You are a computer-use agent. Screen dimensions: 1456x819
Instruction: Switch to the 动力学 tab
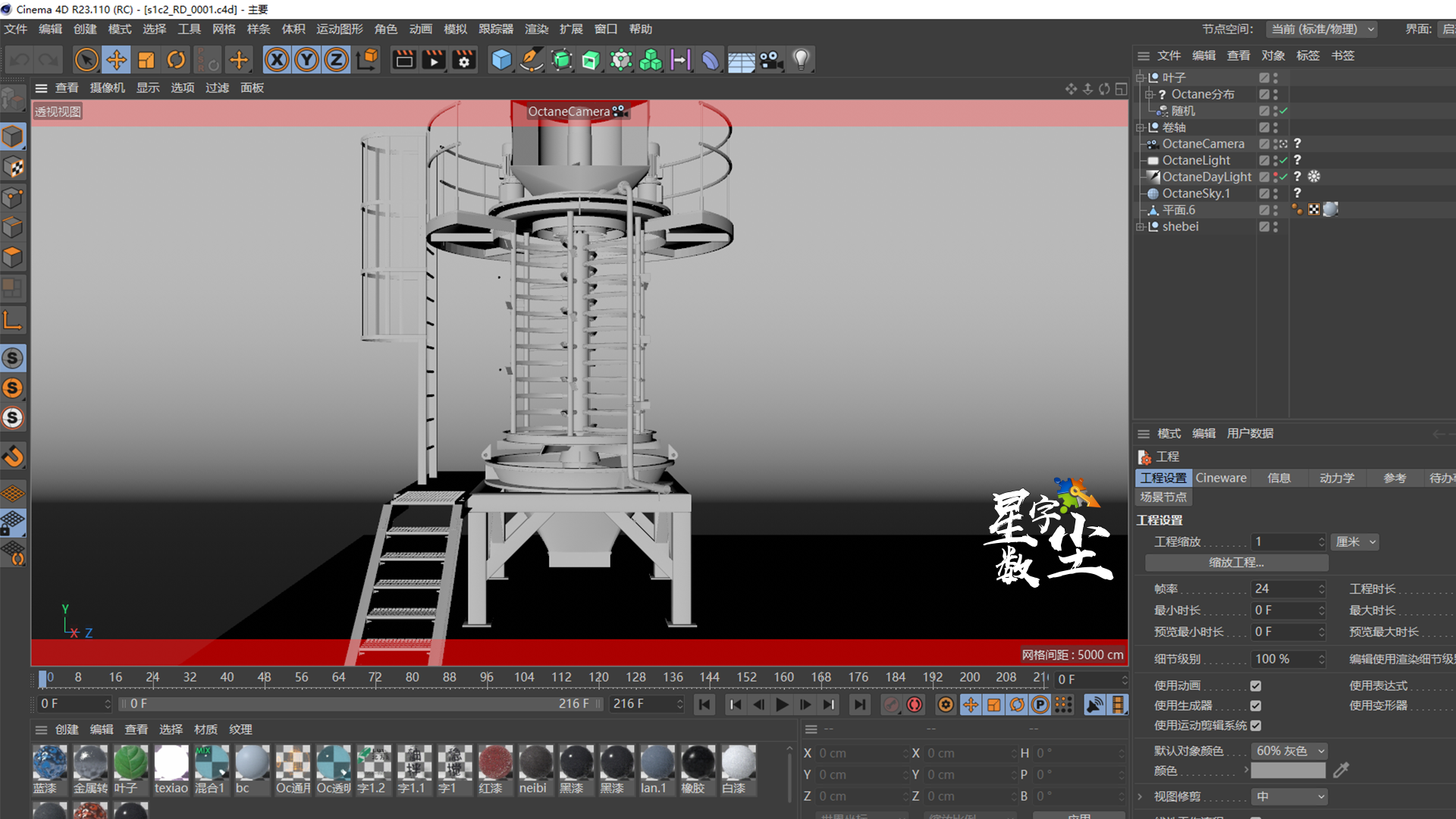click(x=1336, y=478)
